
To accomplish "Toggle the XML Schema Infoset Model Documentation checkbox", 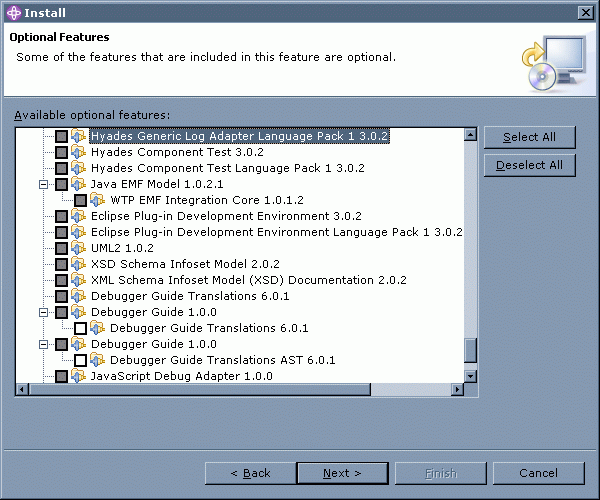I will pyautogui.click(x=62, y=281).
